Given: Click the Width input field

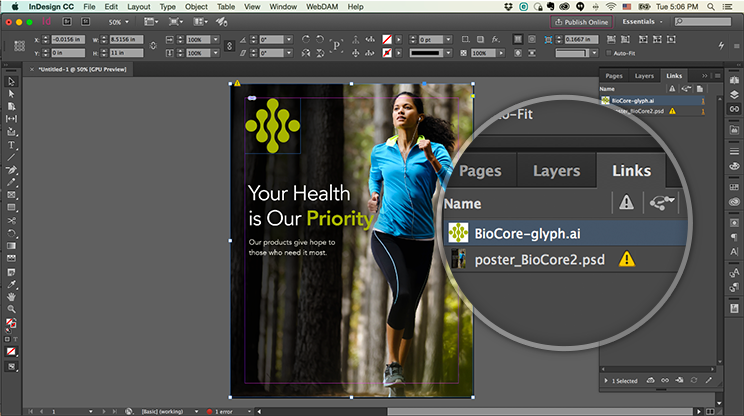Looking at the screenshot, I should (x=126, y=39).
